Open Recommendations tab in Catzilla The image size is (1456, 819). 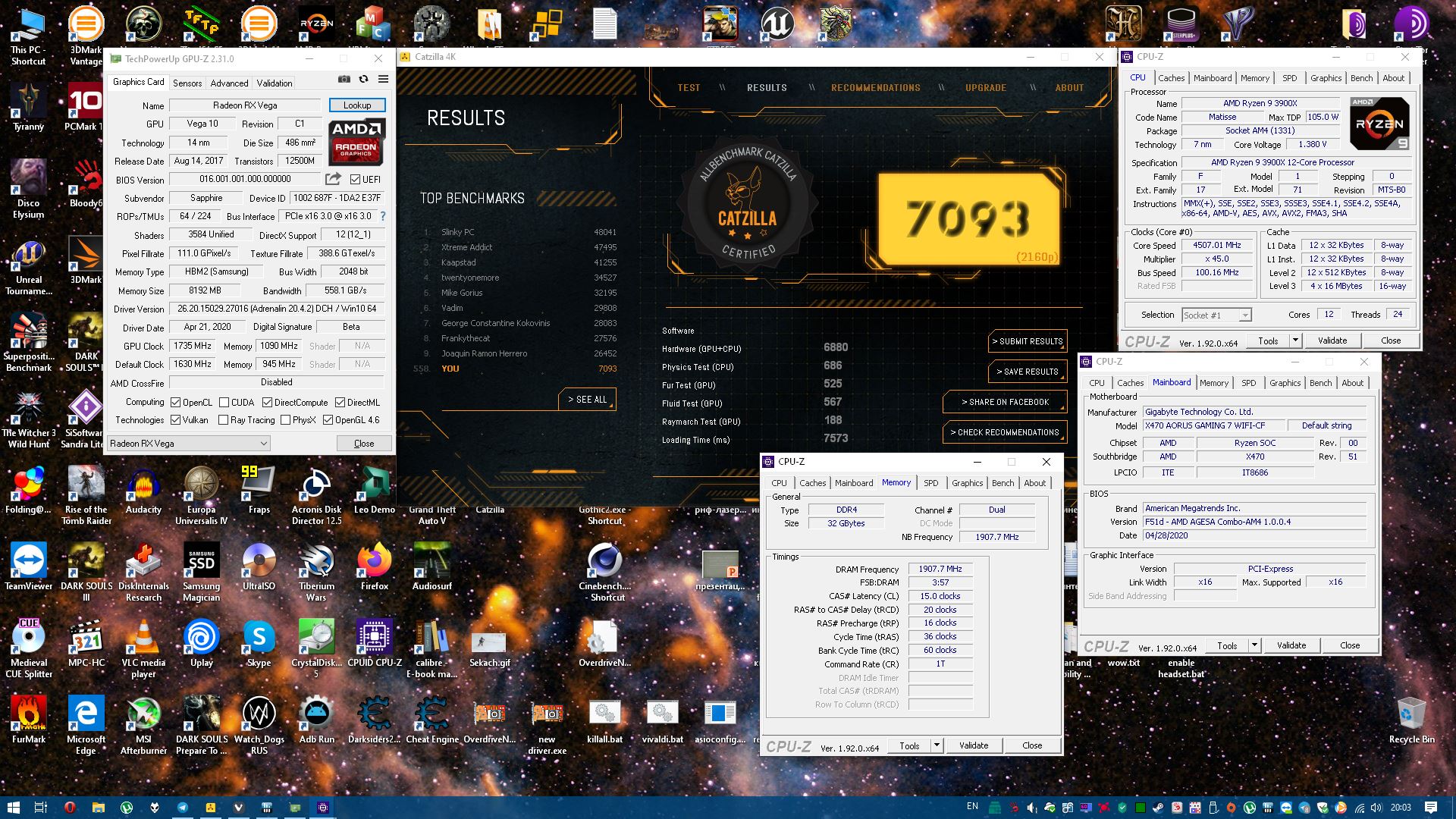click(x=875, y=88)
